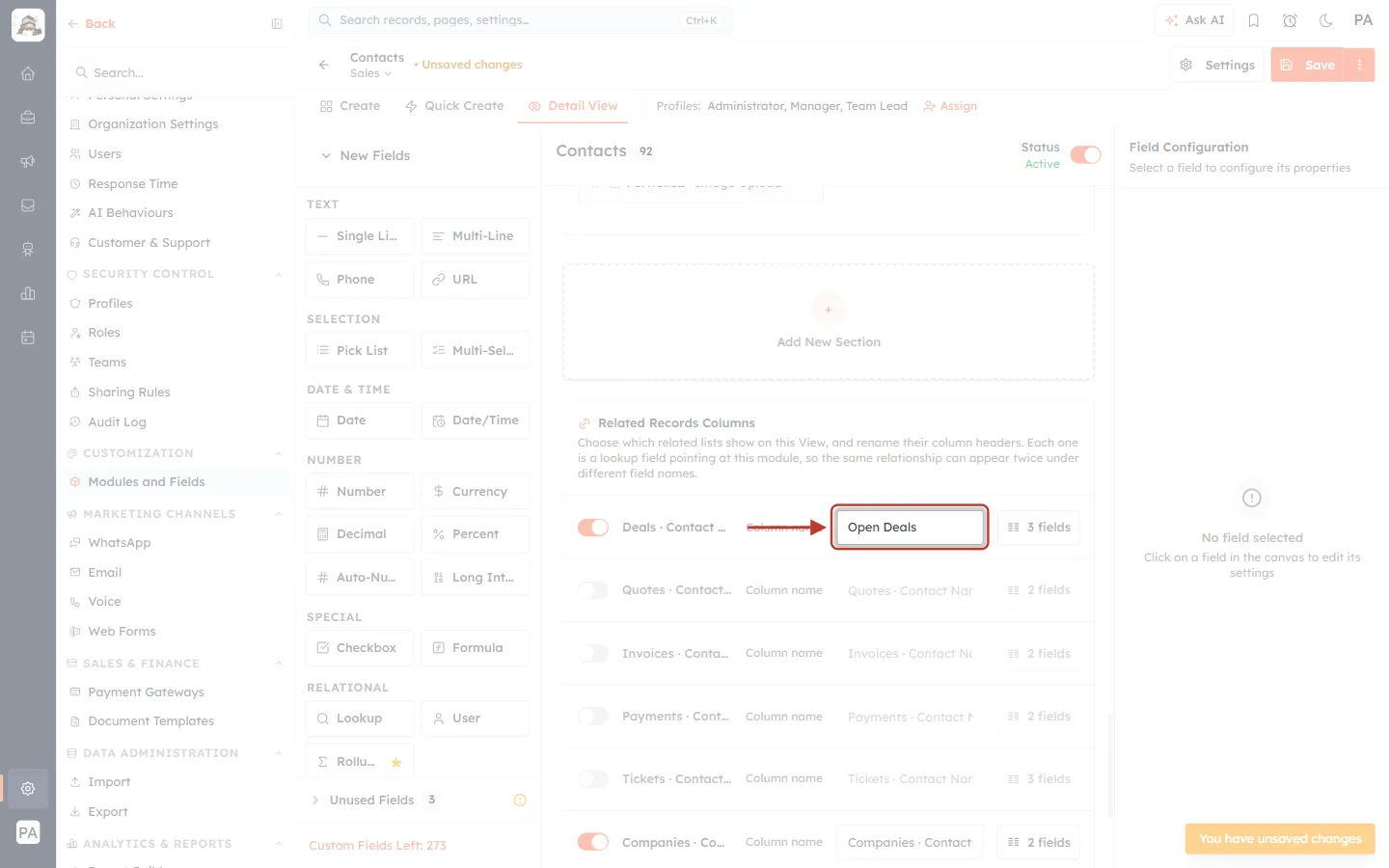Open the PA user avatar in top bar
The image size is (1389, 868).
1363,20
